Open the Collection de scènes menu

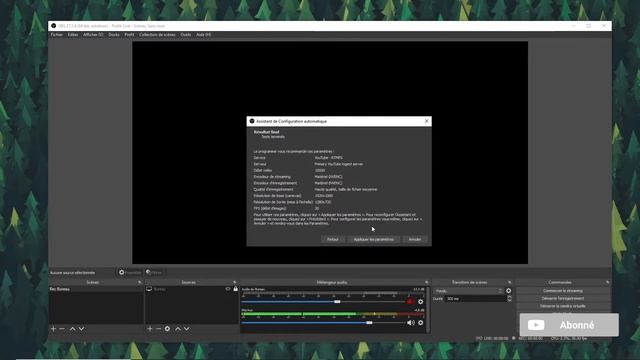157,35
